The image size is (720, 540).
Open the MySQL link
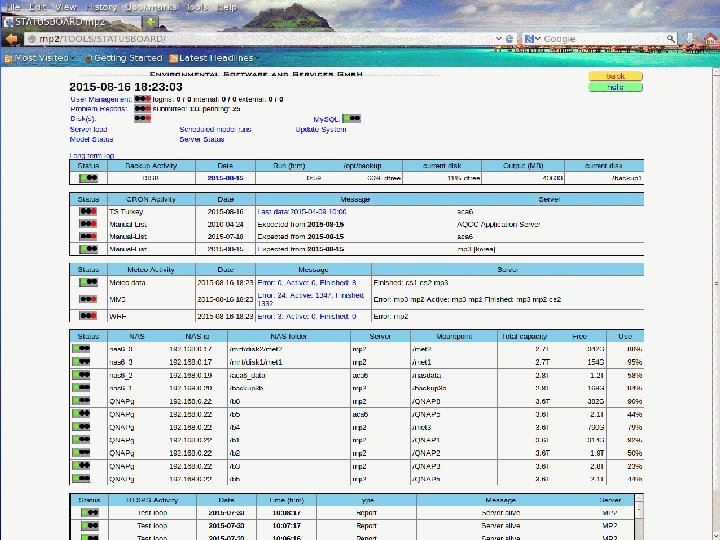coord(326,119)
